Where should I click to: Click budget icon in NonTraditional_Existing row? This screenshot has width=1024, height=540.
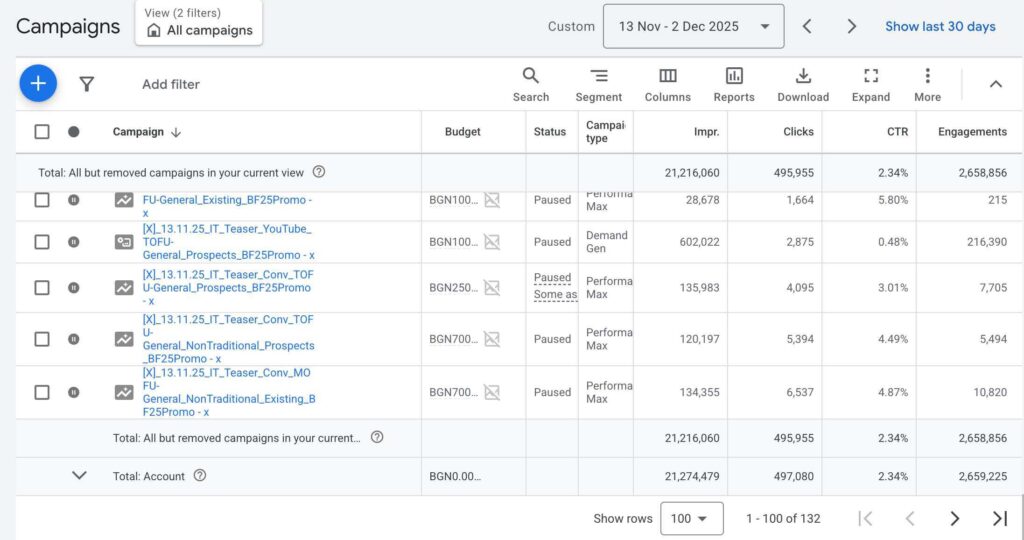(x=492, y=392)
